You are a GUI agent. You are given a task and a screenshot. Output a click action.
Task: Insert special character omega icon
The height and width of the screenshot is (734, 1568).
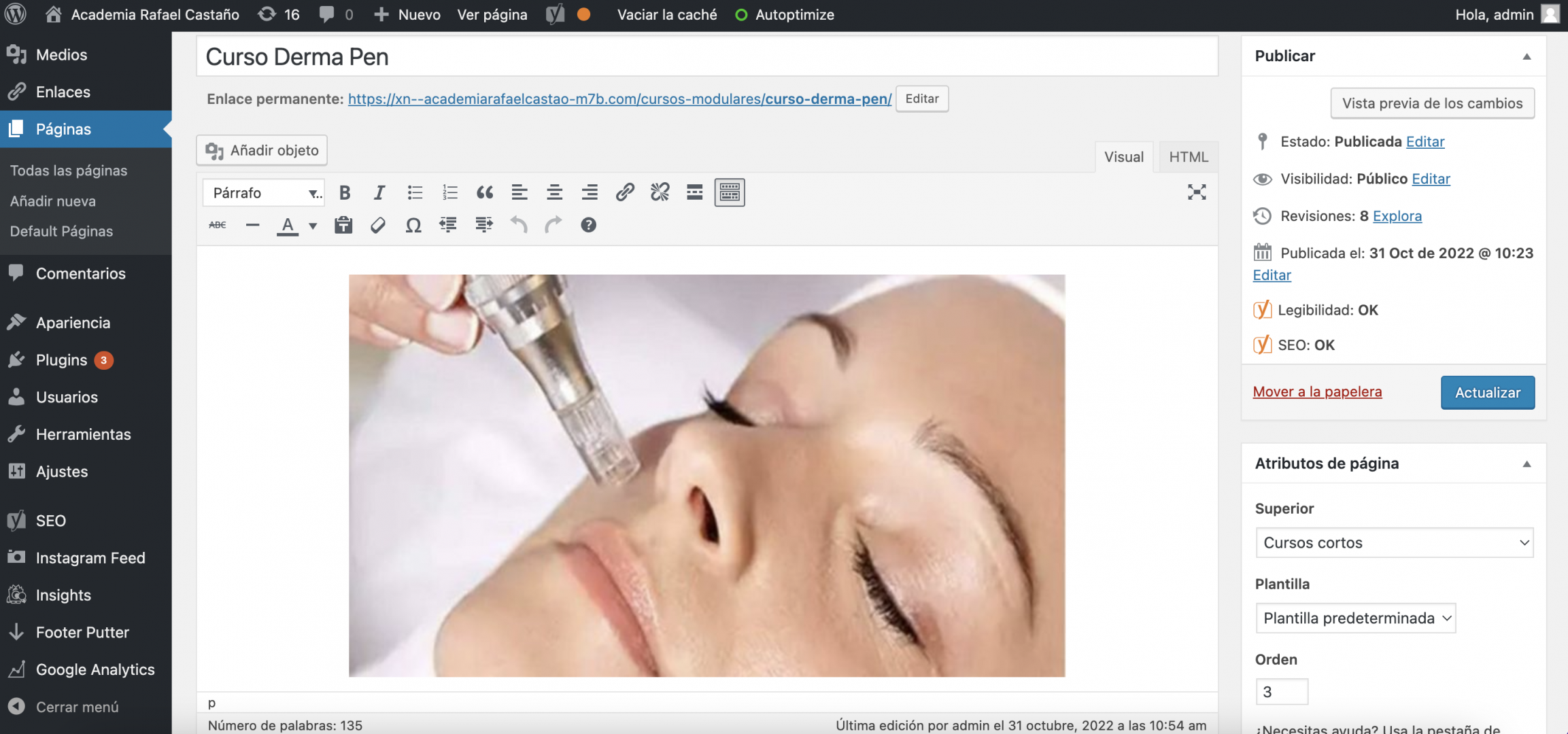pyautogui.click(x=413, y=225)
